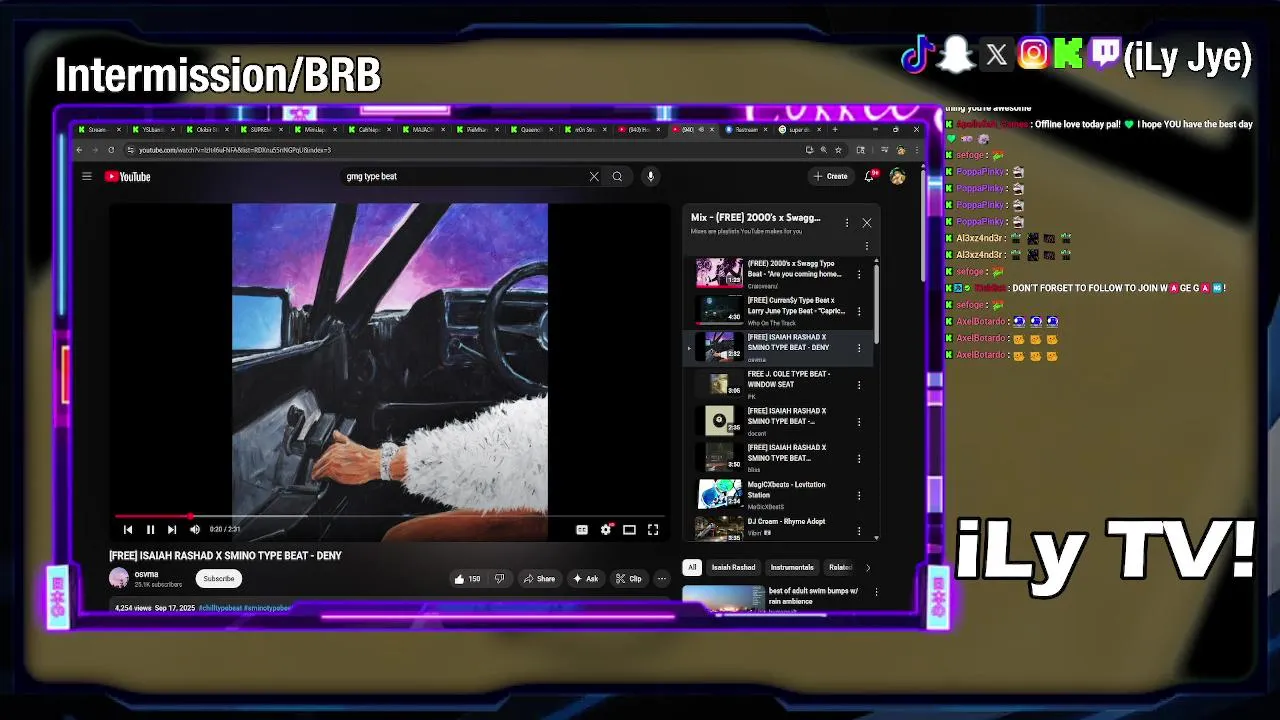Image resolution: width=1280 pixels, height=720 pixels.
Task: Select the 'Isaiah Rashad' filter chip
Action: pyautogui.click(x=733, y=567)
